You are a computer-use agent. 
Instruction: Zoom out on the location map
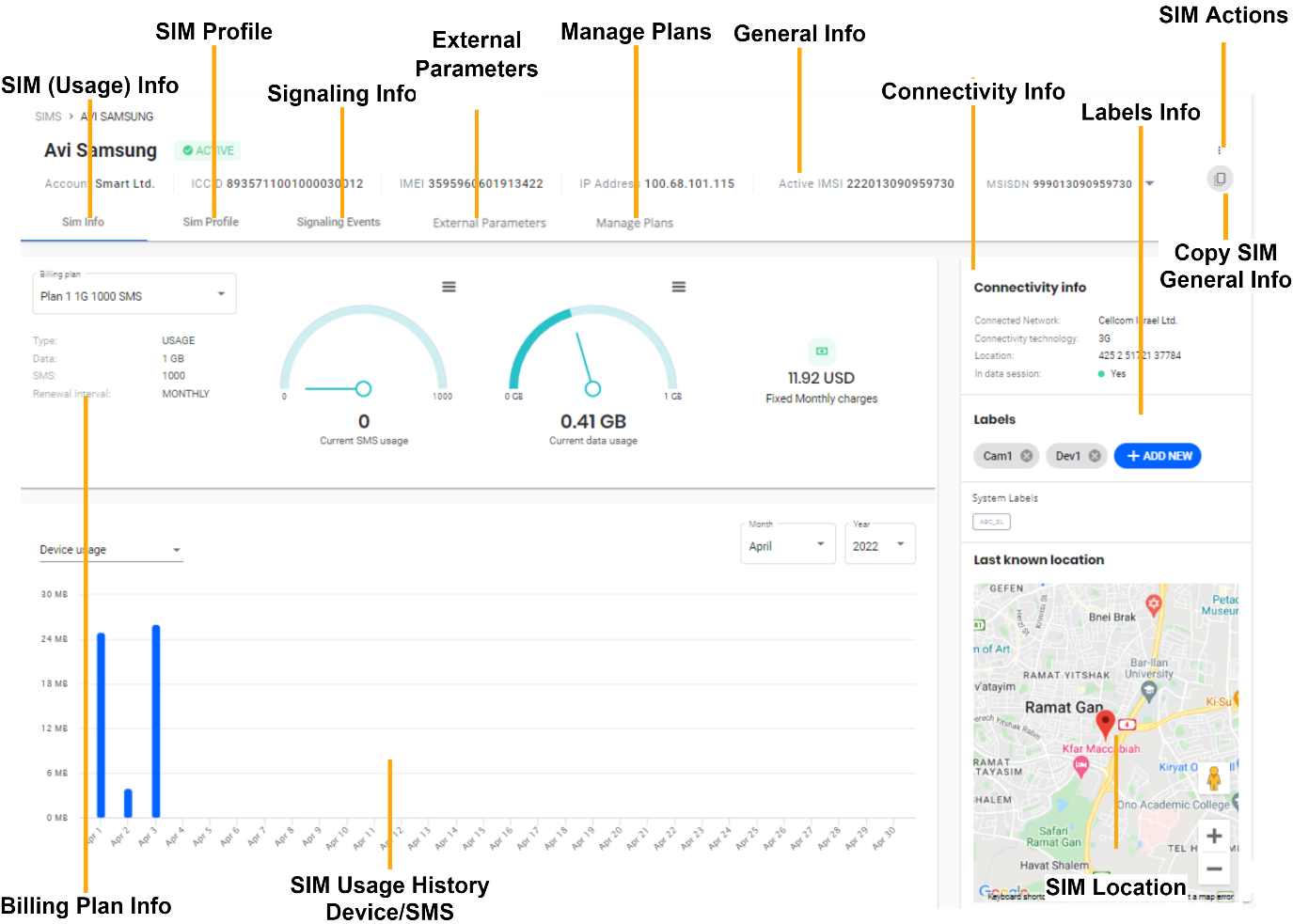click(x=1214, y=869)
